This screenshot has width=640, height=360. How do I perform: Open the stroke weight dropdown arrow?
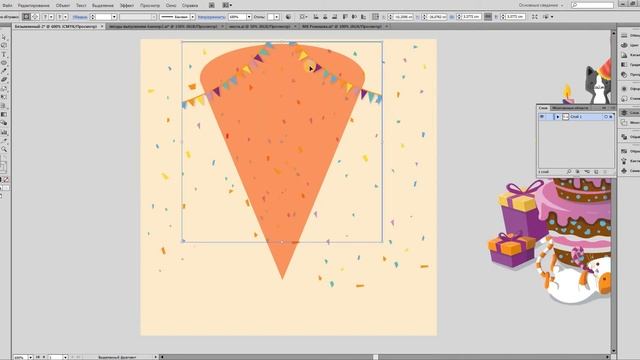click(114, 17)
